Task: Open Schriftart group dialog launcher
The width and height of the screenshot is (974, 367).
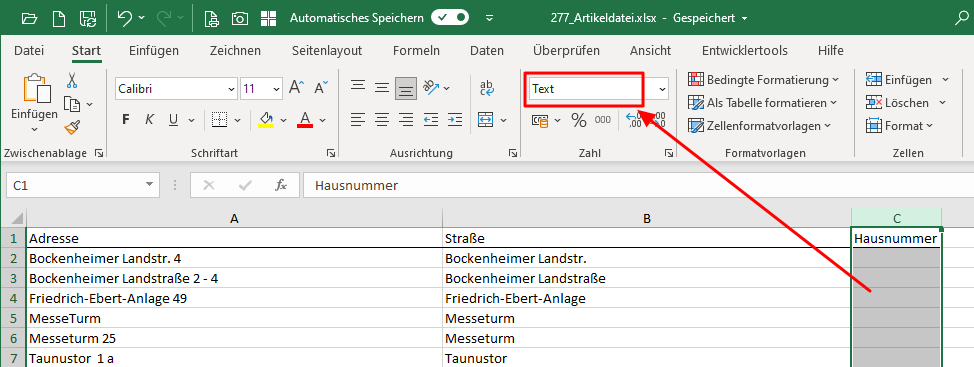Action: (x=331, y=153)
